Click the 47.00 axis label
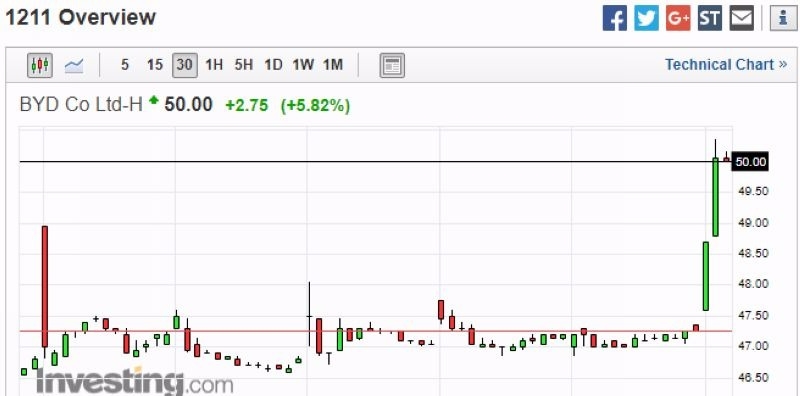 pos(753,346)
